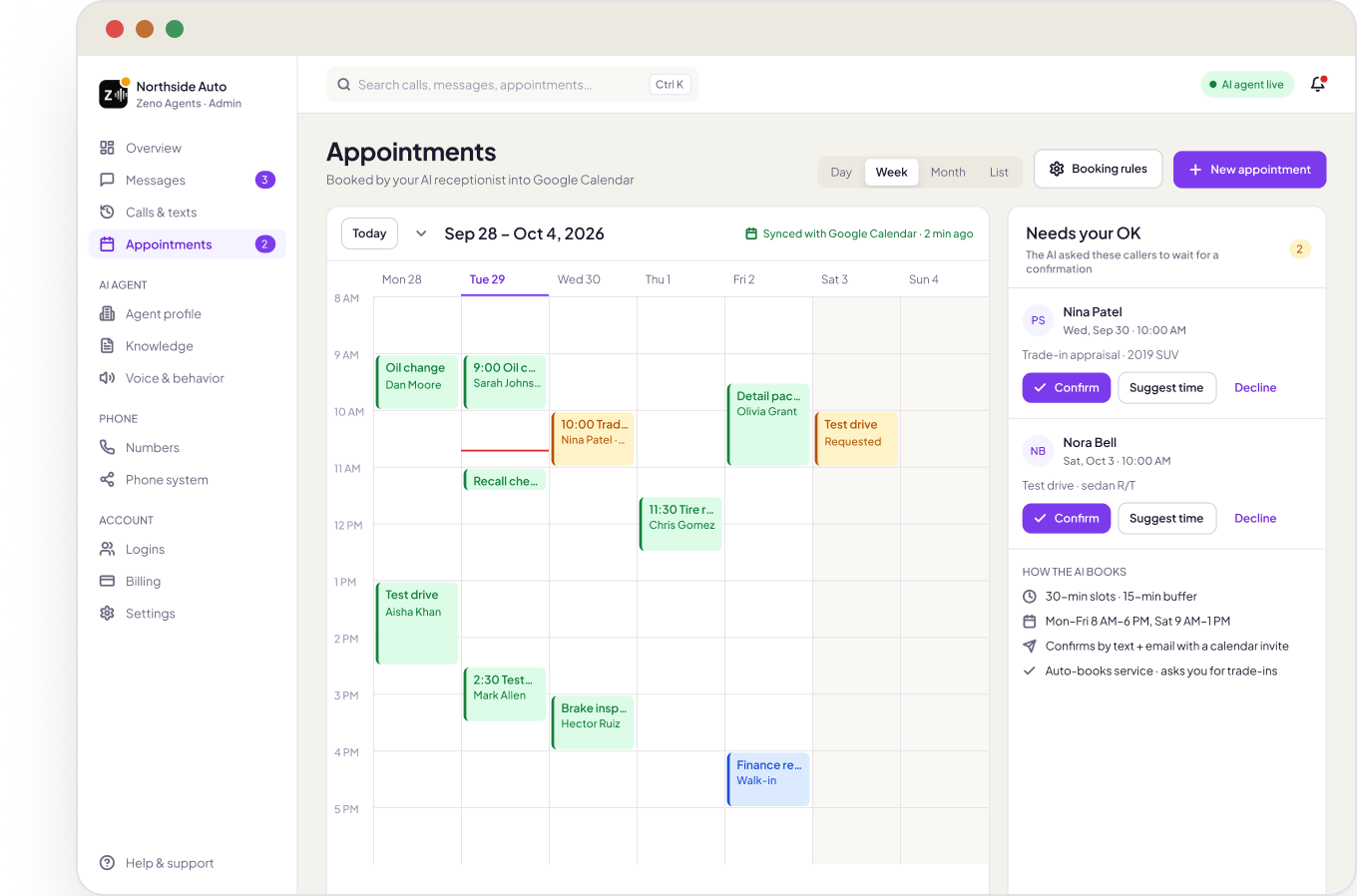Click the Northside Auto logo icon

tap(114, 94)
